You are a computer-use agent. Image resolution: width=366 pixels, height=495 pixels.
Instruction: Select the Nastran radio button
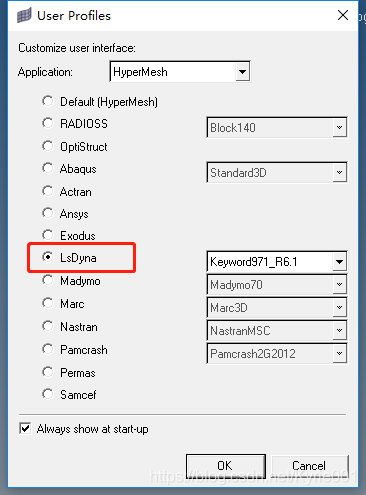(48, 326)
